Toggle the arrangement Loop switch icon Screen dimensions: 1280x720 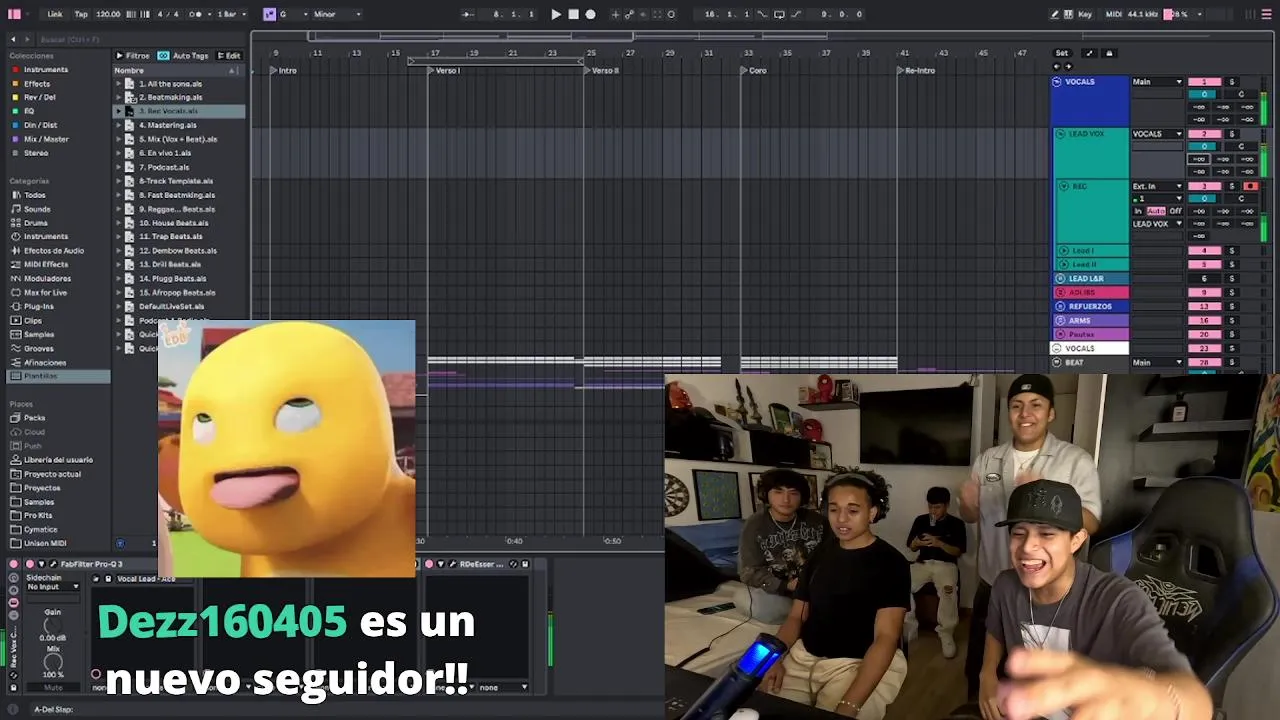779,14
